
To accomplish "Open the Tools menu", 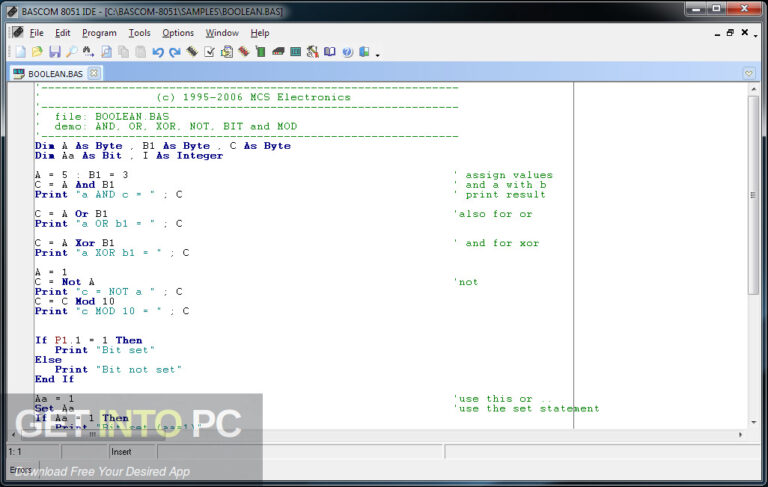I will 139,33.
